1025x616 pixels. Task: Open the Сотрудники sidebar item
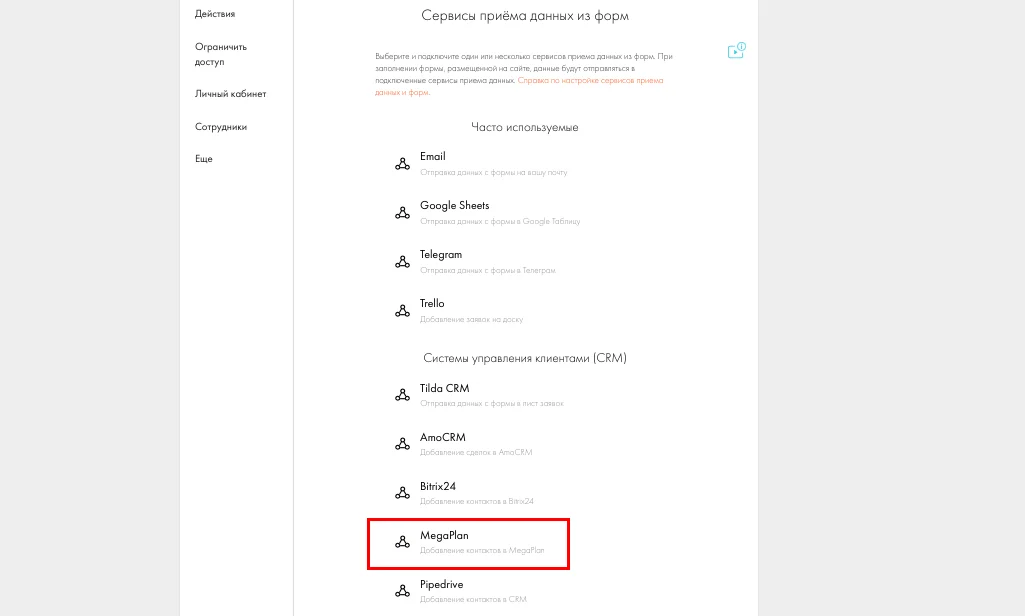[221, 127]
